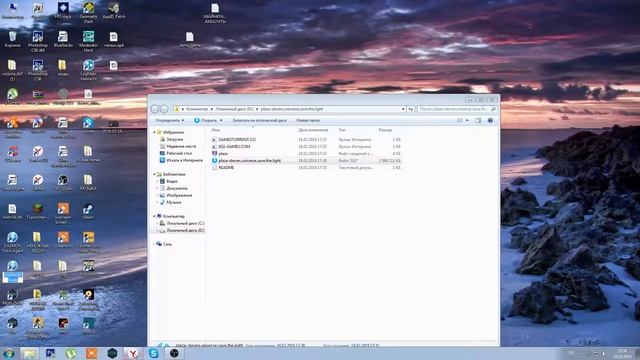Toggle the Explorer preview pane button

(x=478, y=120)
